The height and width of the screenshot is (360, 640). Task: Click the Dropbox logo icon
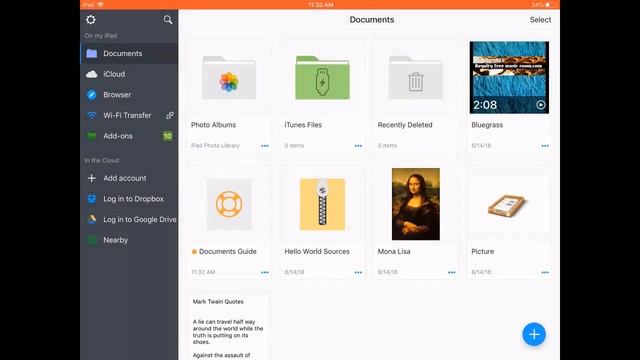[x=92, y=199]
